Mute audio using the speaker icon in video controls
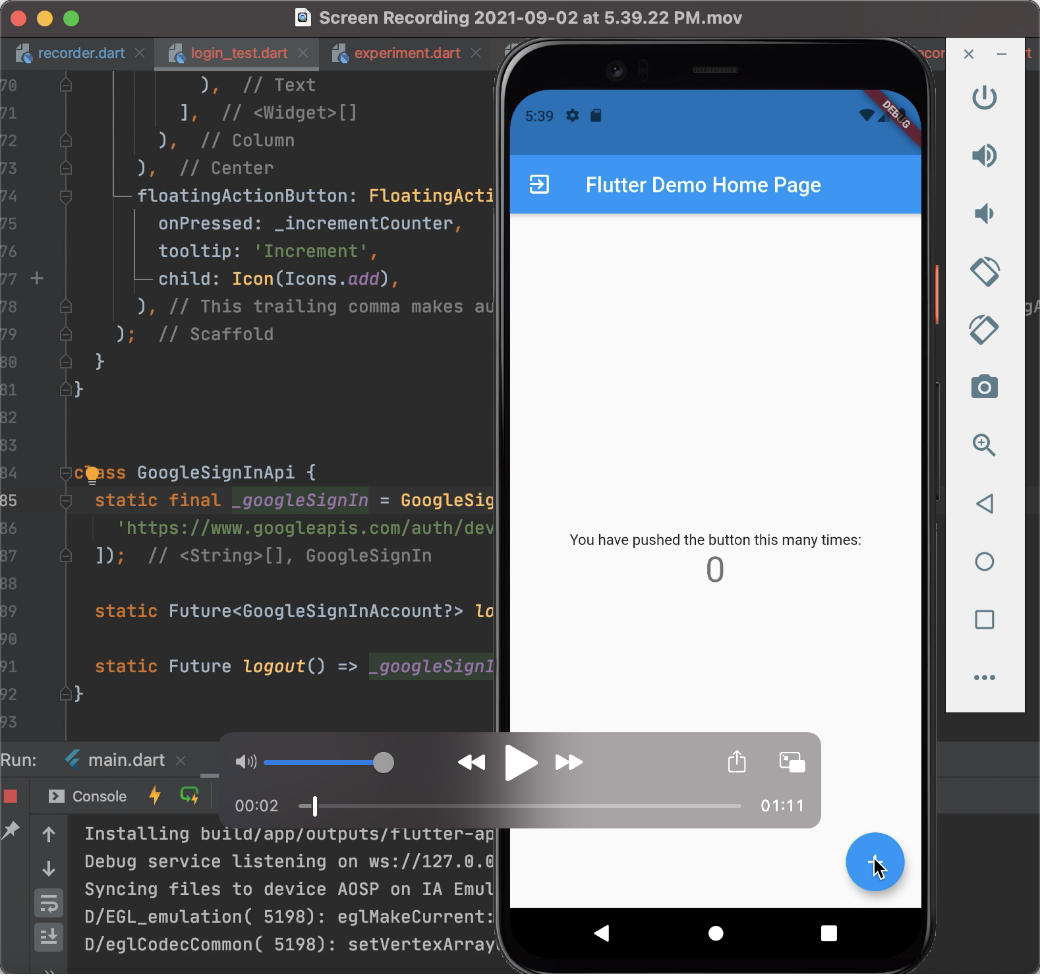Viewport: 1040px width, 976px height. tap(245, 762)
